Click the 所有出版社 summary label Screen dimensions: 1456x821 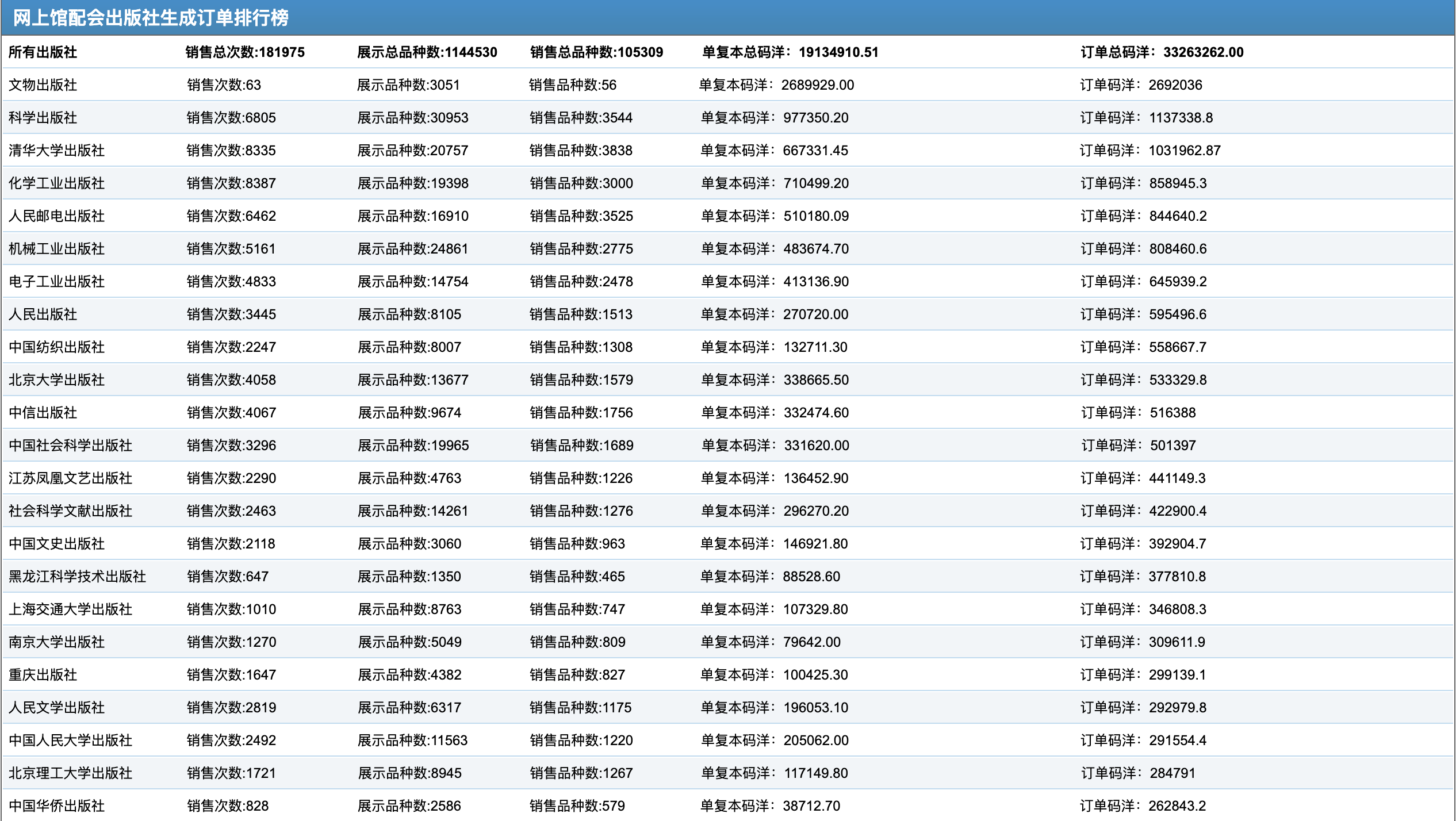pos(43,52)
